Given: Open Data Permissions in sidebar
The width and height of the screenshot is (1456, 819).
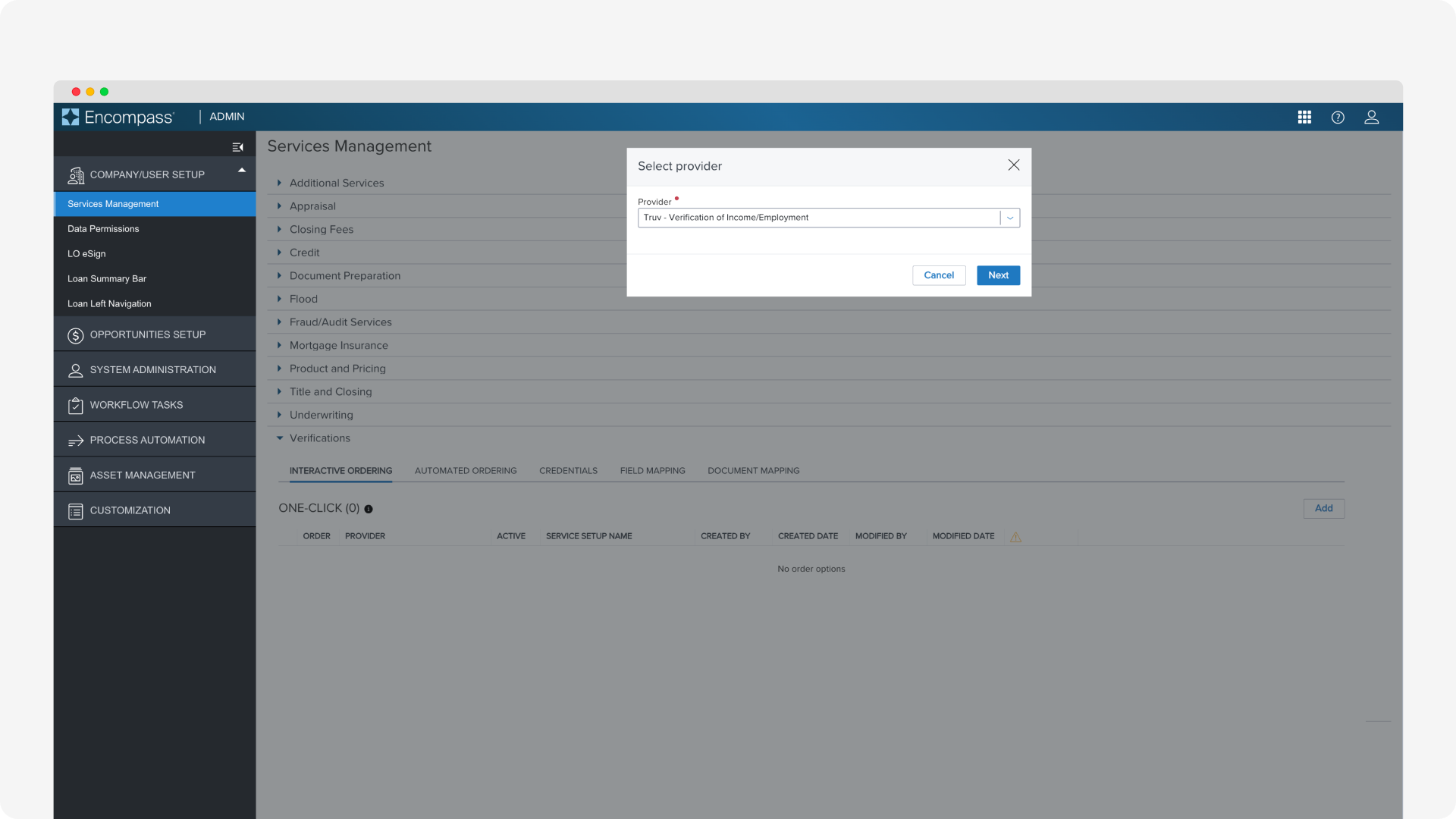Looking at the screenshot, I should pos(103,229).
